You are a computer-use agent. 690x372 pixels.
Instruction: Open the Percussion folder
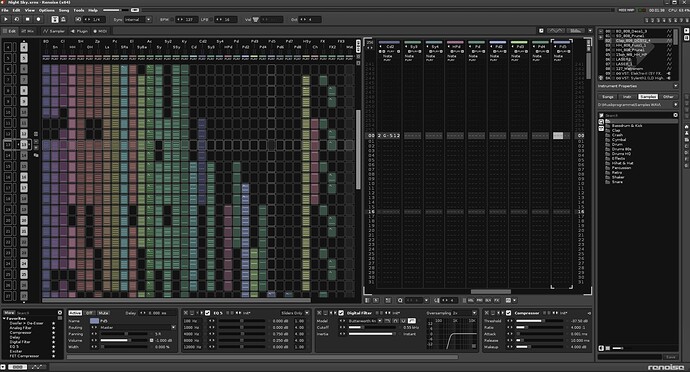tap(621, 168)
